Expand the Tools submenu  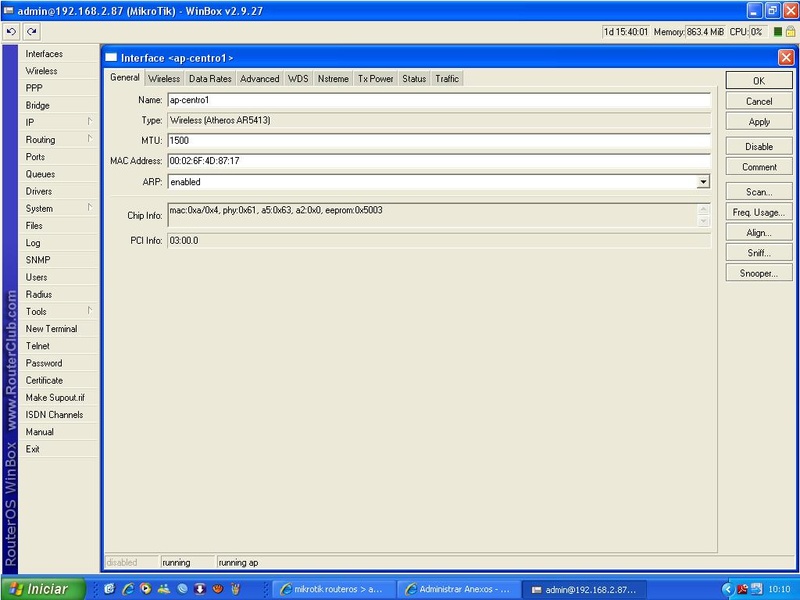pyautogui.click(x=58, y=311)
